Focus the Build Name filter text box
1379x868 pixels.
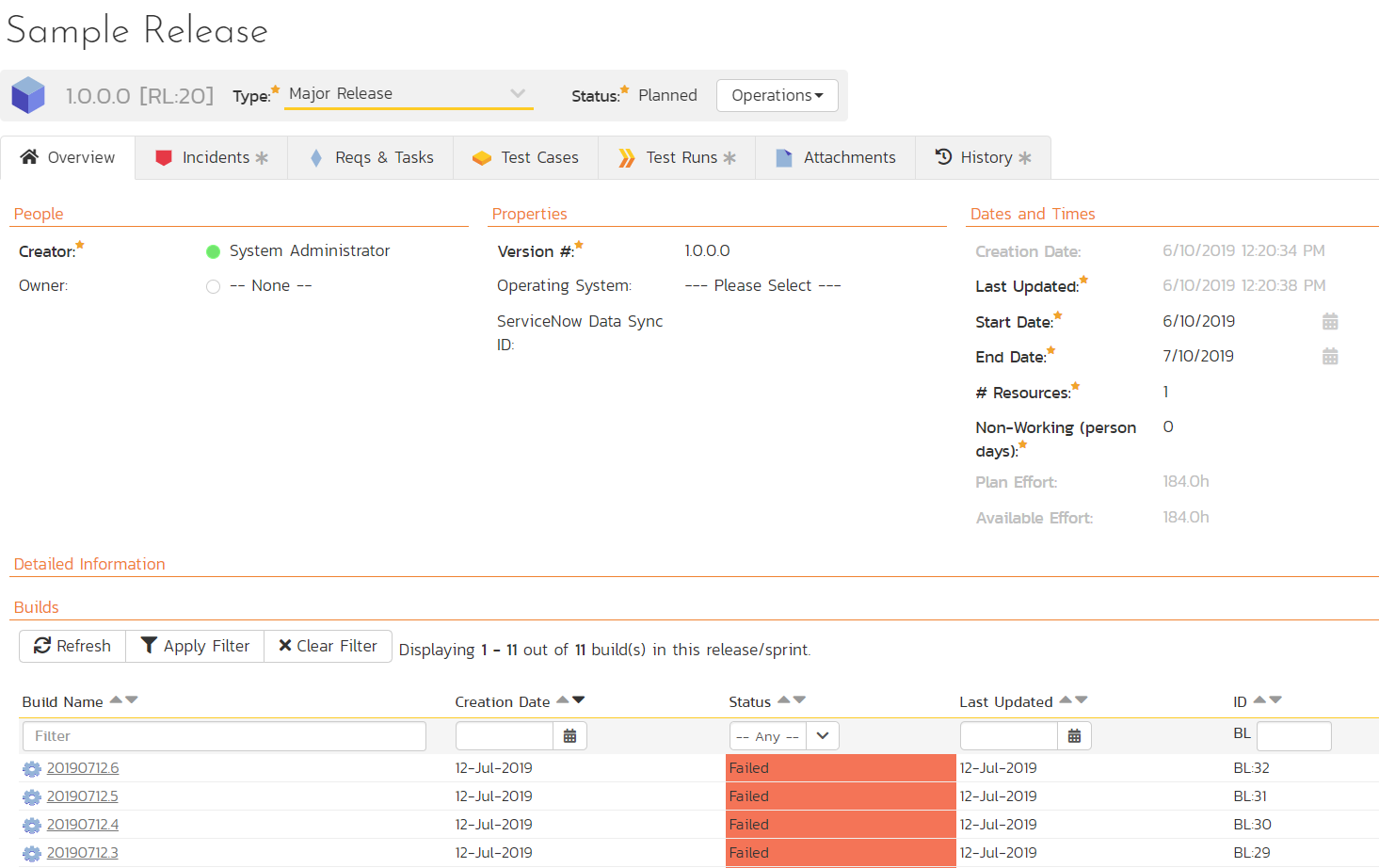(x=224, y=736)
